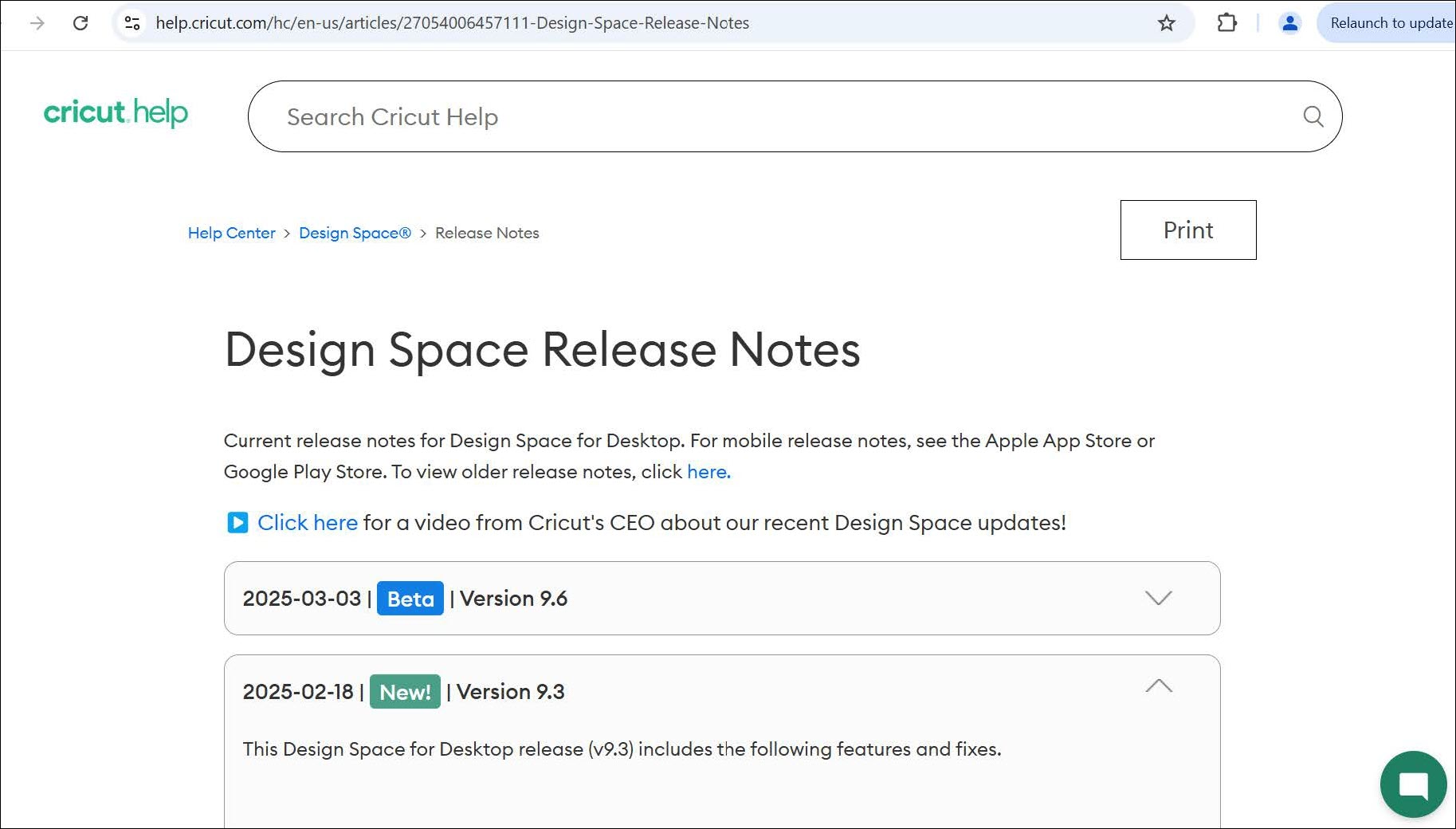Click Design Space Release Notes heading
The width and height of the screenshot is (1456, 829).
(543, 349)
